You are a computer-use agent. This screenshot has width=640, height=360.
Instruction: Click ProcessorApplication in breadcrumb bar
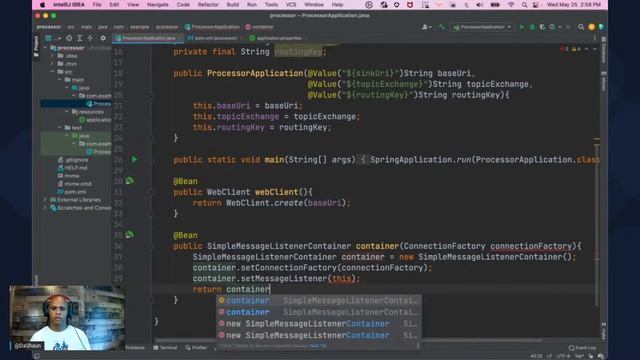click(212, 27)
